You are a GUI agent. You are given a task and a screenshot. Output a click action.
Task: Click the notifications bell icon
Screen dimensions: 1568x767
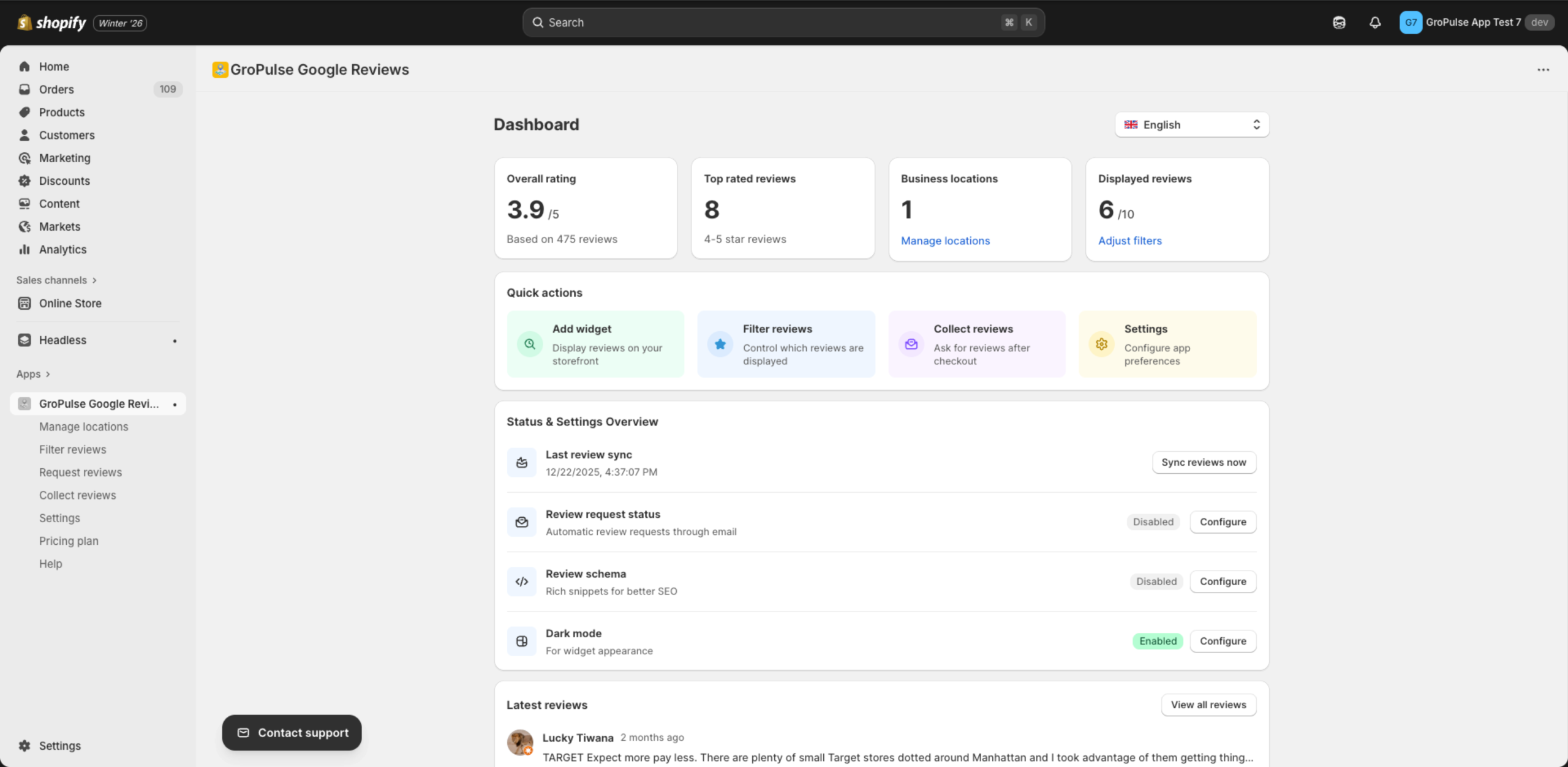pos(1374,22)
